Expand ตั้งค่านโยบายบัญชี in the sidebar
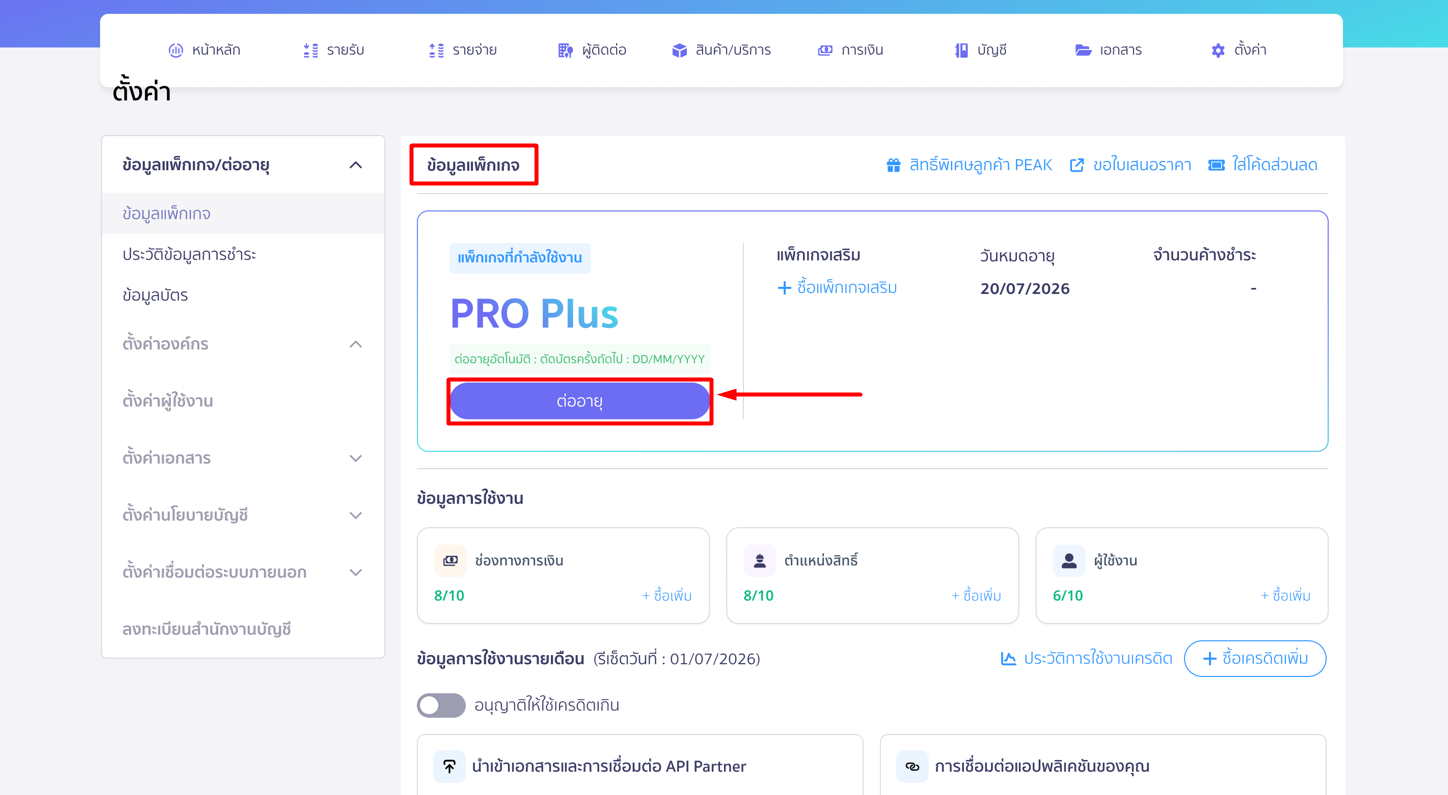Image resolution: width=1448 pixels, height=795 pixels. pyautogui.click(x=355, y=515)
